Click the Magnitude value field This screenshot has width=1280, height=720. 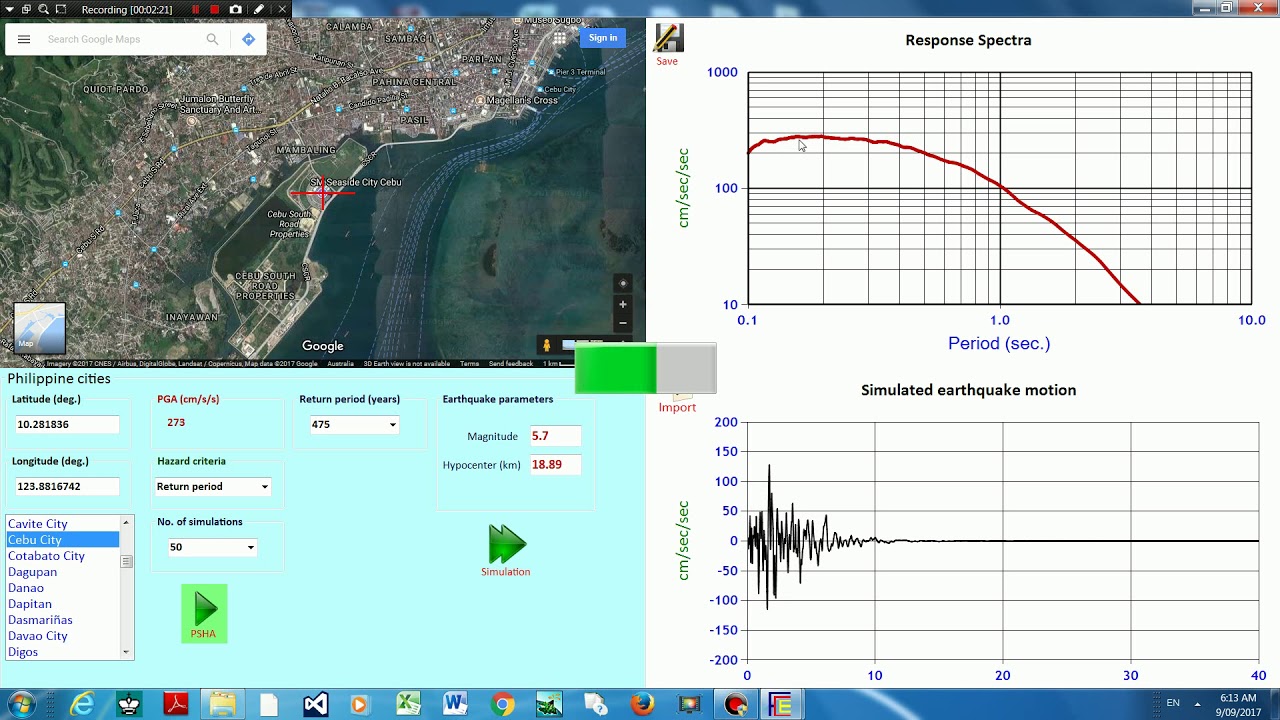[555, 436]
